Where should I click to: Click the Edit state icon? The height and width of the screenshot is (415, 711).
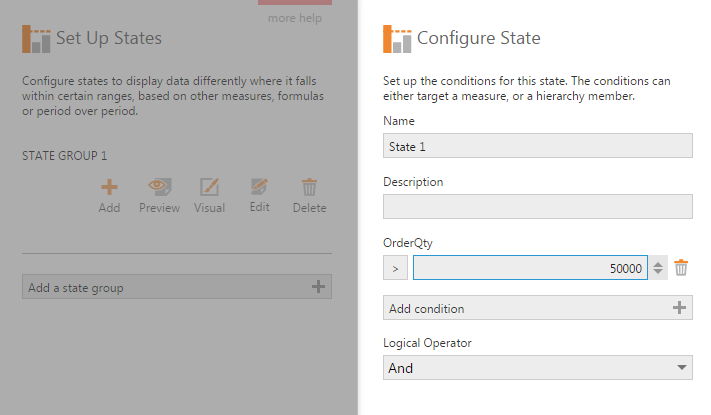point(259,186)
